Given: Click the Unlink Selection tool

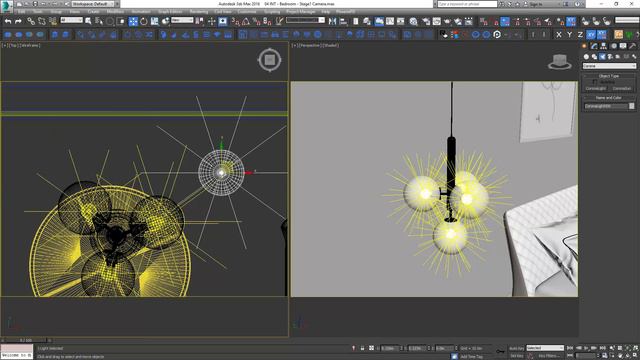Looking at the screenshot, I should point(42,21).
